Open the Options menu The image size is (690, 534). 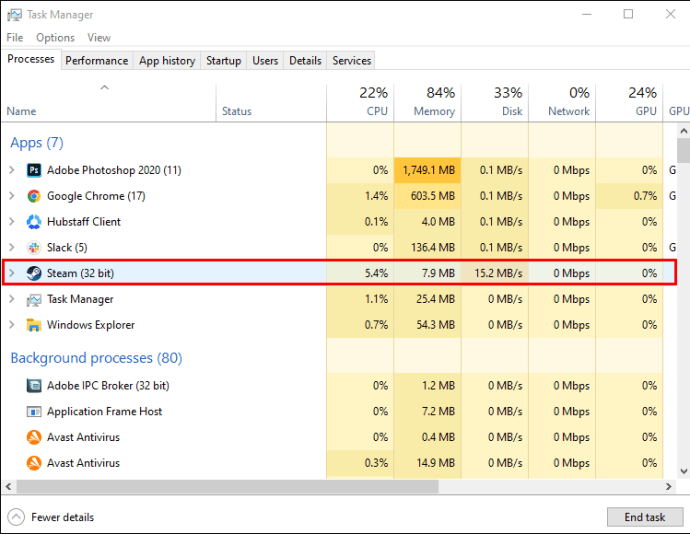tap(55, 37)
